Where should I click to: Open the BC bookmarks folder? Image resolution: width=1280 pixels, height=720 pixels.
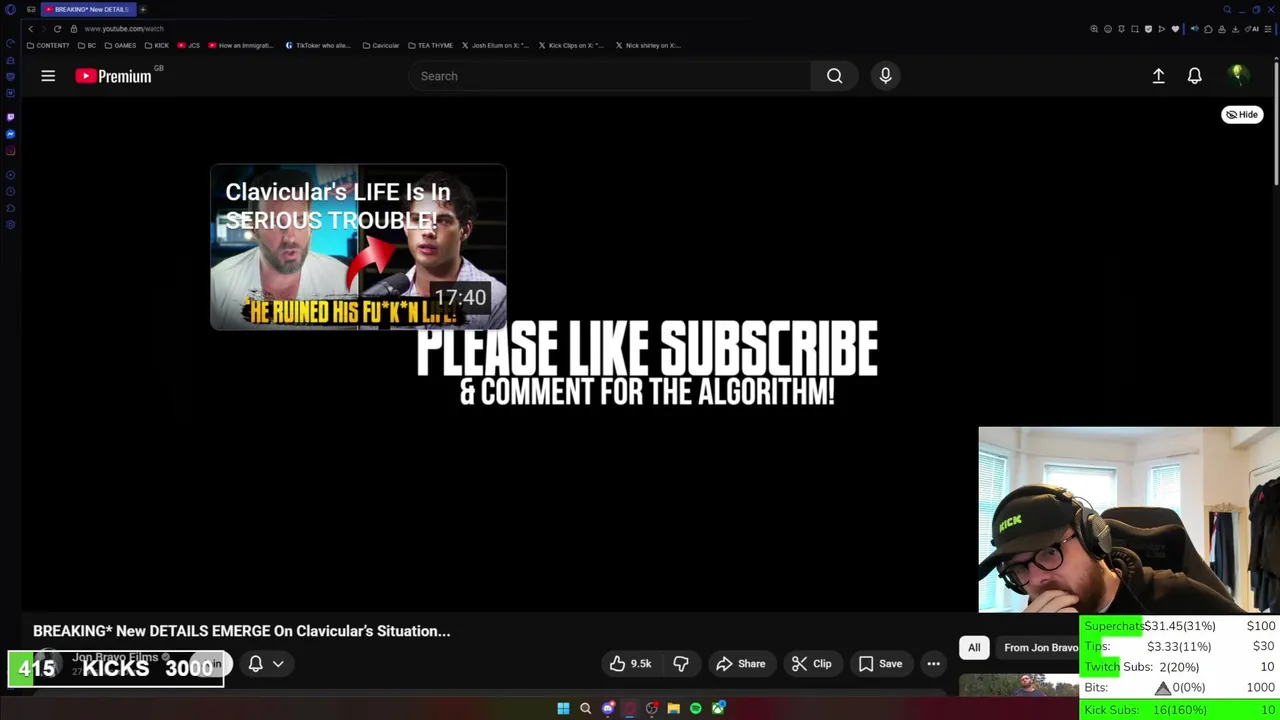coord(87,45)
